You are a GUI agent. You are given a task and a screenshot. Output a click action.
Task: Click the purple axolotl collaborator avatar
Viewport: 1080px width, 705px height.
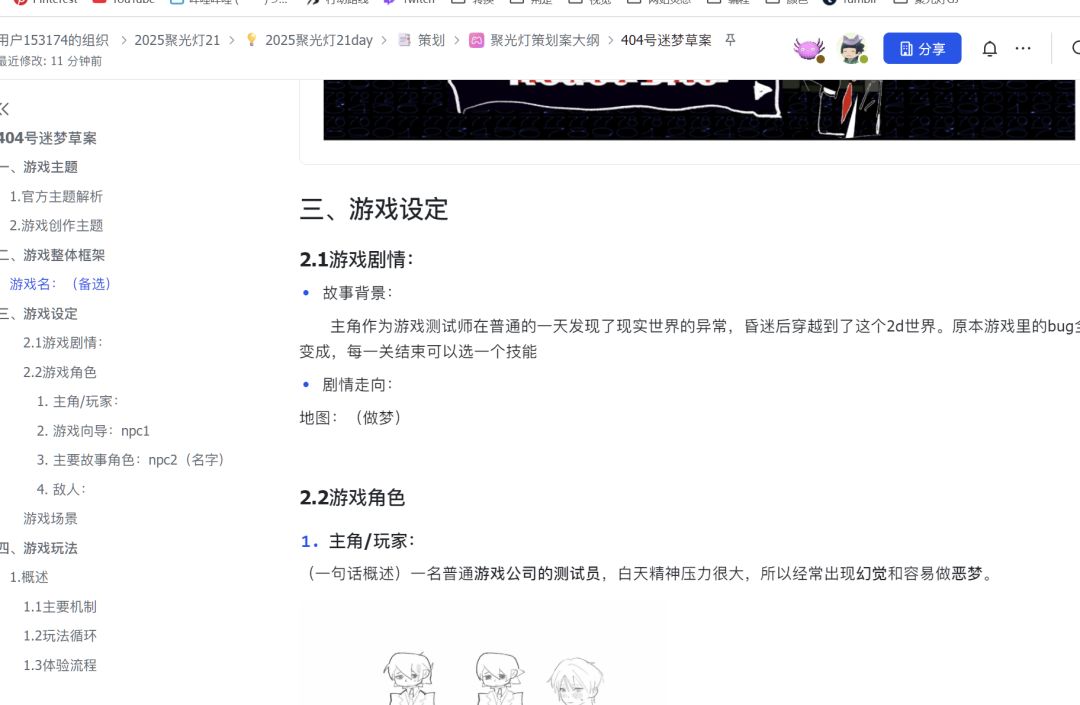[809, 50]
